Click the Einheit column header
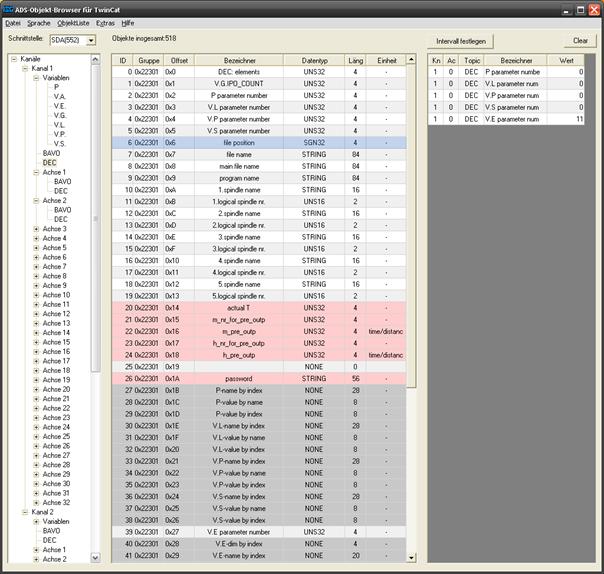Viewport: 604px width, 574px height. pos(386,60)
